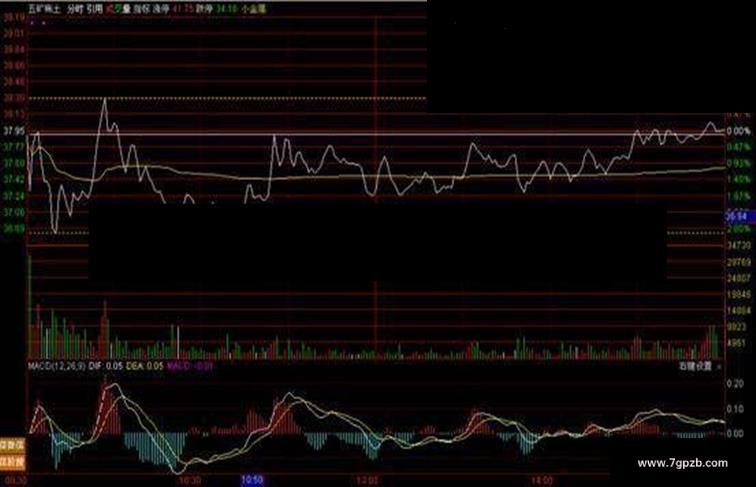The image size is (756, 487).
Task: Select the highlighted 10:50 time marker
Action: [252, 480]
